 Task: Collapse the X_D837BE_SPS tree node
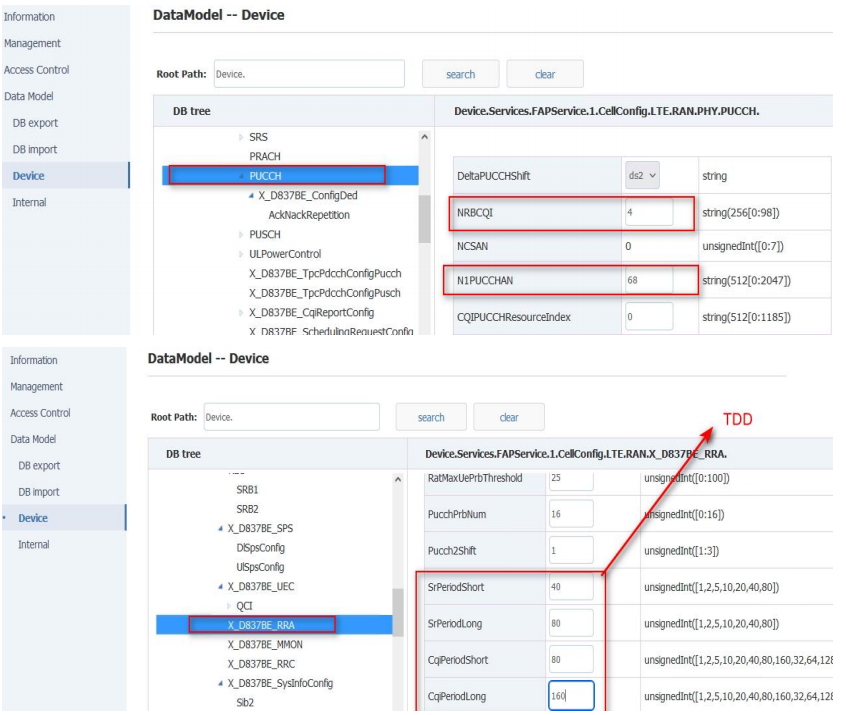pos(220,529)
